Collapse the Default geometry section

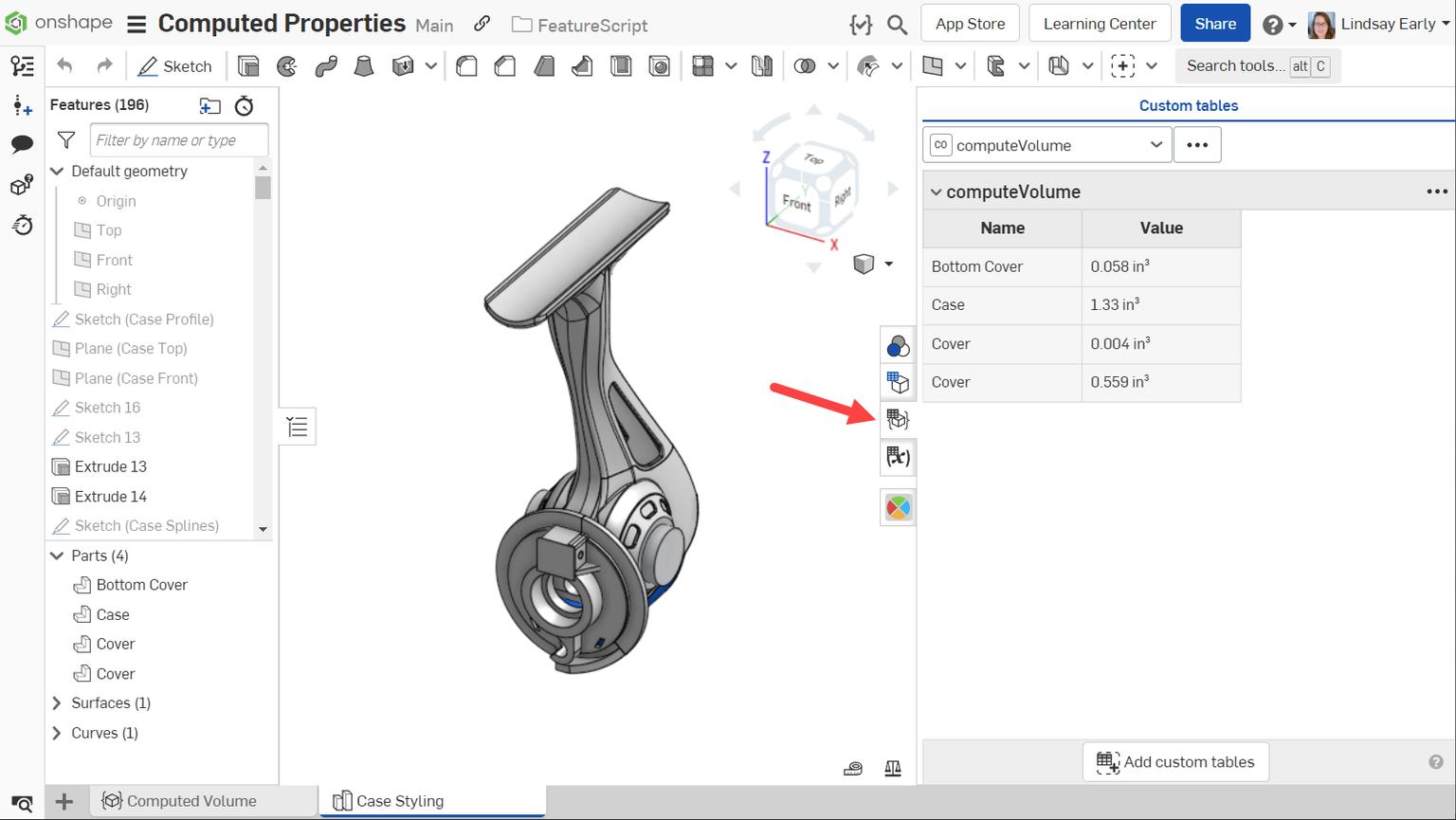[57, 171]
